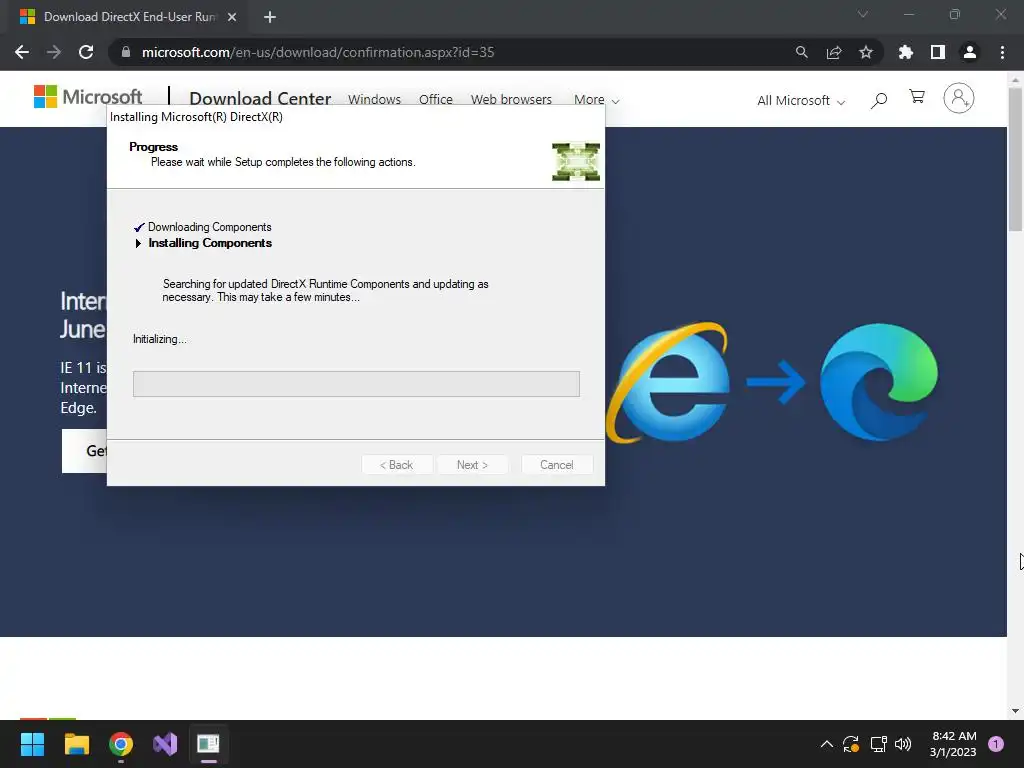
Task: Click the share page icon in address bar
Action: tap(834, 52)
